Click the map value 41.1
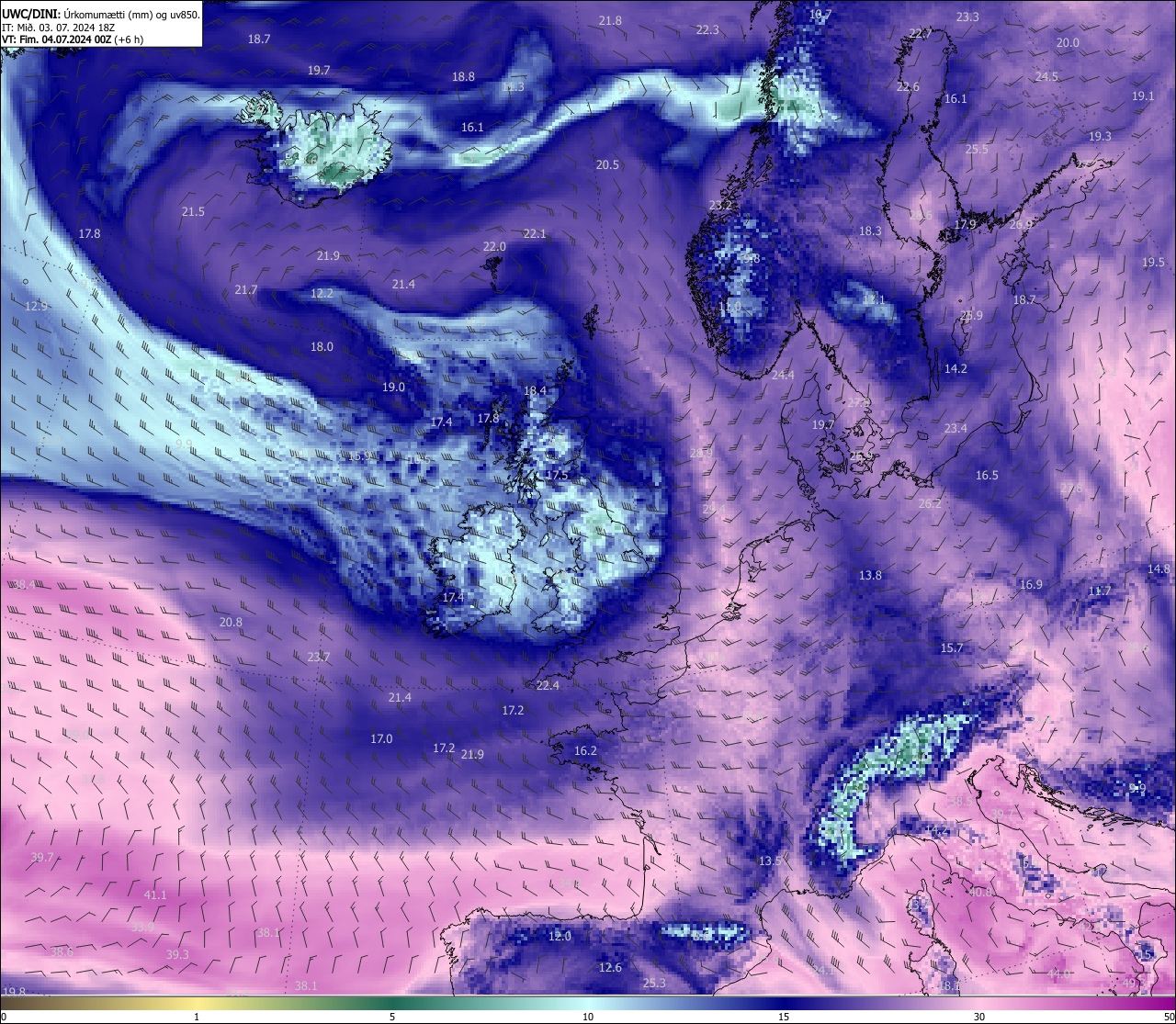 155,895
